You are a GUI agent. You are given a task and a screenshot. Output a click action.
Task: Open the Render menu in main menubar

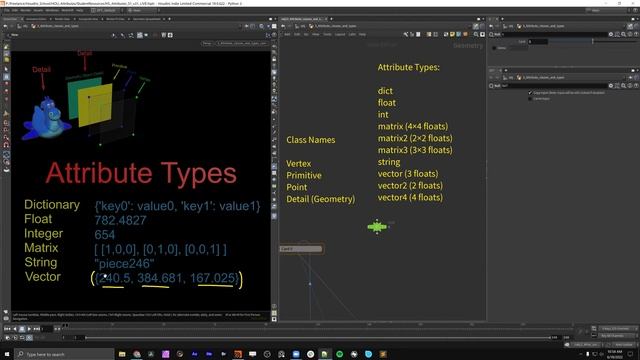point(25,10)
